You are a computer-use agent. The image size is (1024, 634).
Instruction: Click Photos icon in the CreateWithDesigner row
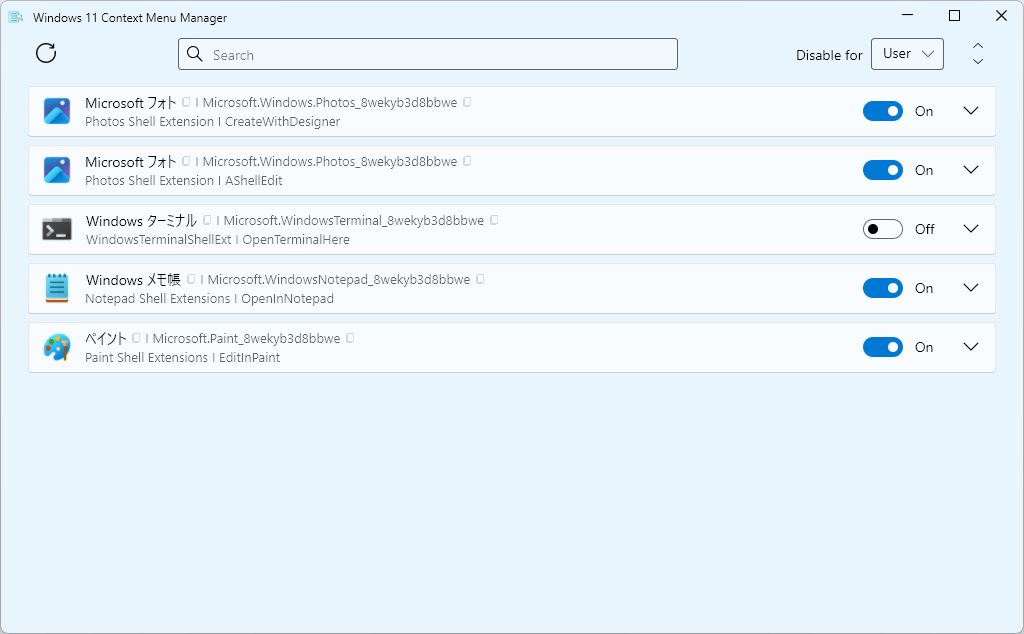point(57,111)
